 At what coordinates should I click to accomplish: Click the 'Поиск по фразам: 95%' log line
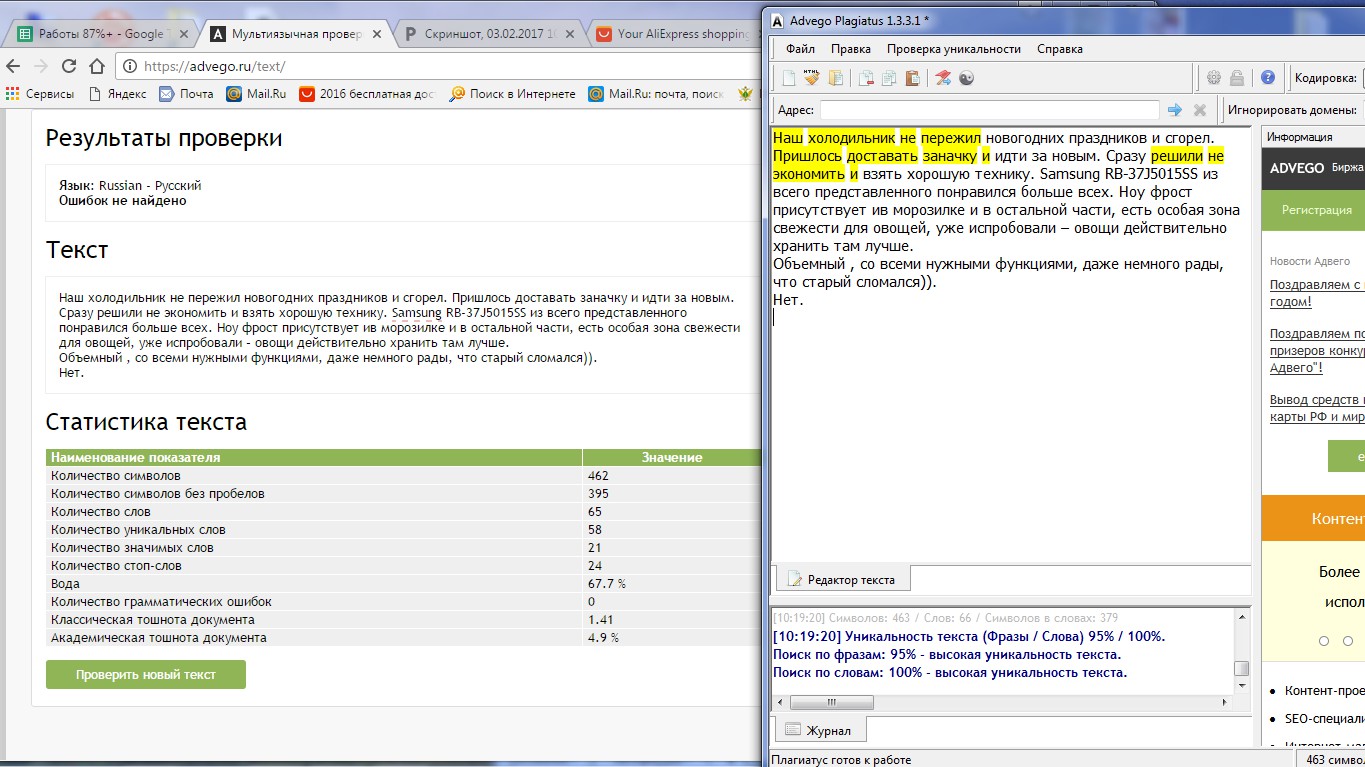[x=947, y=655]
